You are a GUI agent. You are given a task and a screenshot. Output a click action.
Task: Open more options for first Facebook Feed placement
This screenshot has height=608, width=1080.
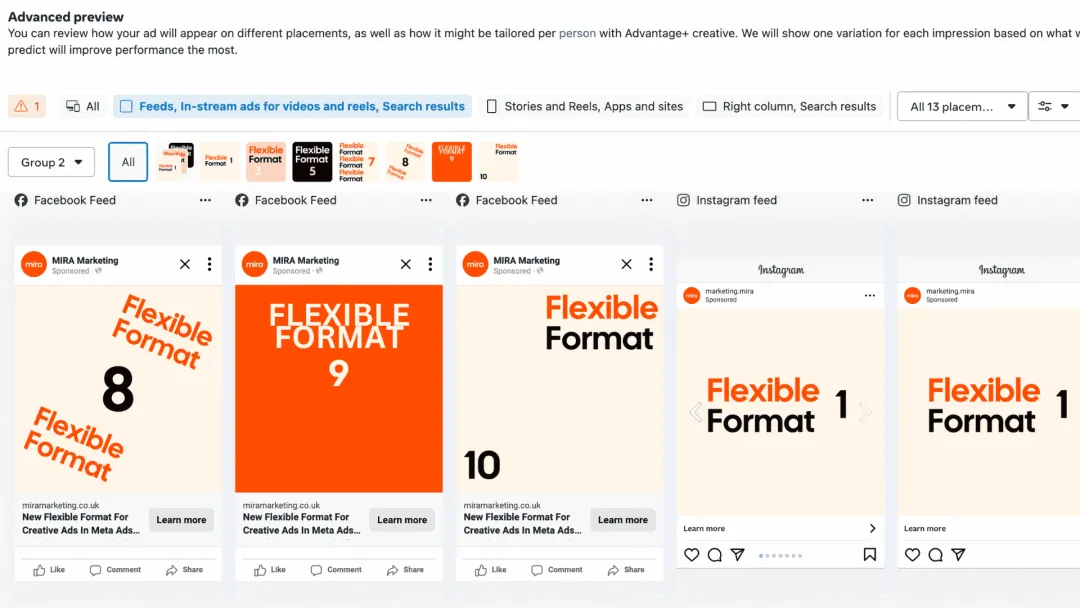tap(205, 200)
